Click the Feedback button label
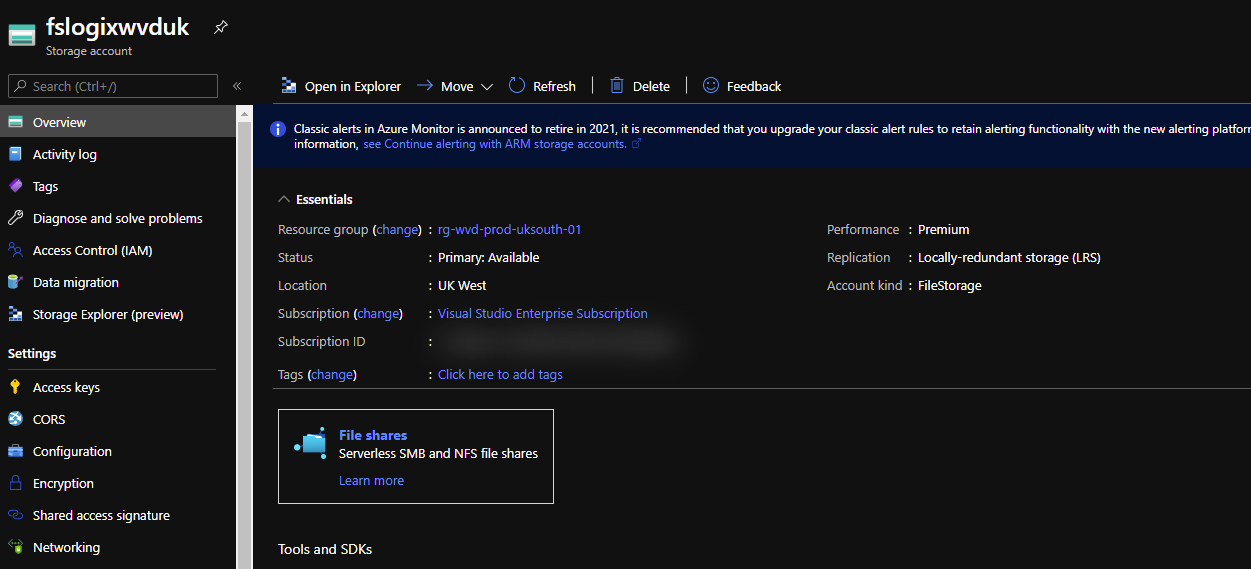 754,86
